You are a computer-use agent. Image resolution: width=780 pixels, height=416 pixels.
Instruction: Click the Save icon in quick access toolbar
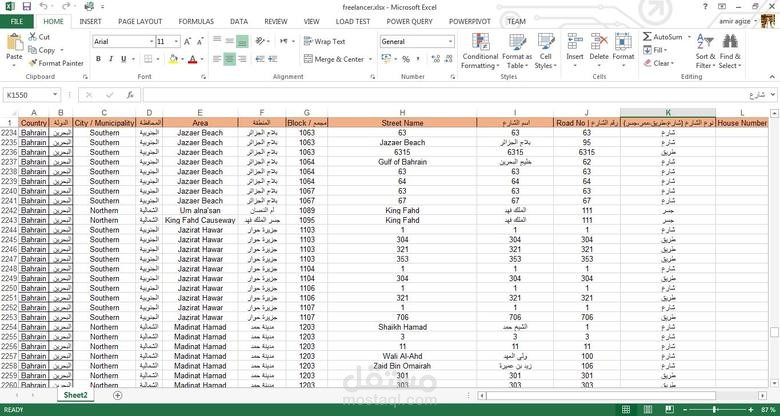[x=26, y=7]
